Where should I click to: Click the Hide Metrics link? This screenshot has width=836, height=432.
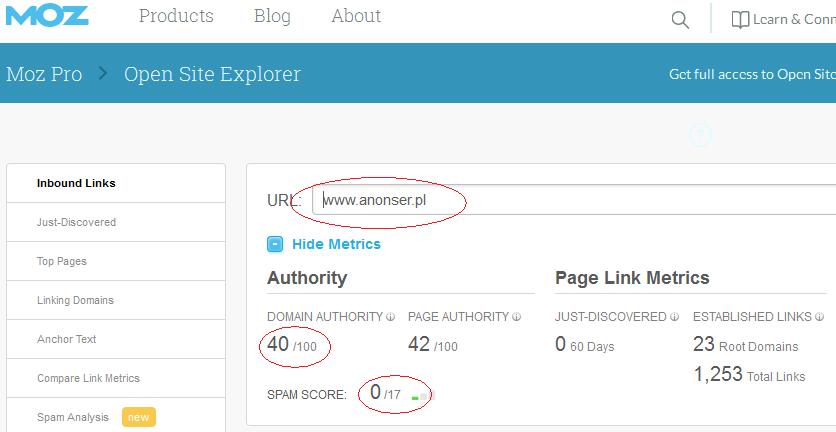point(336,244)
